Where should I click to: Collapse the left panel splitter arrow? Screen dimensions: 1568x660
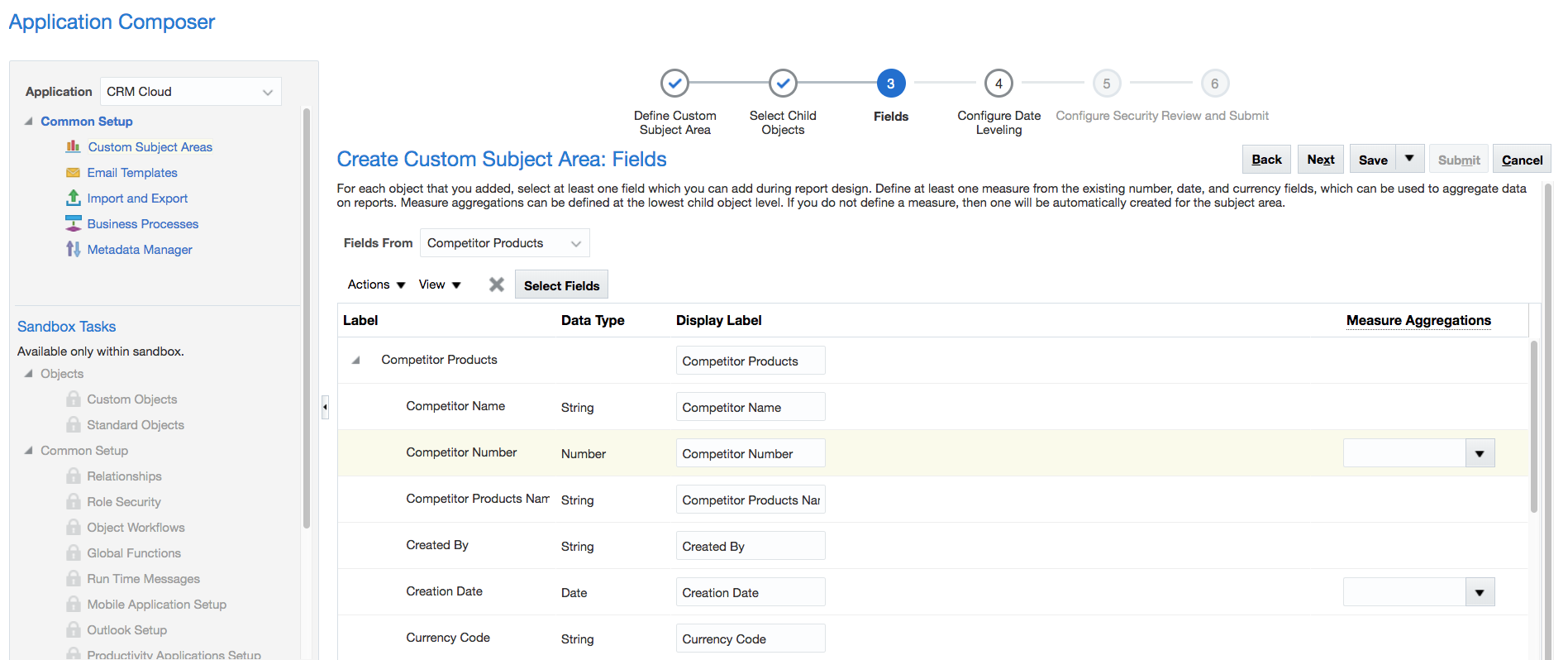tap(325, 407)
